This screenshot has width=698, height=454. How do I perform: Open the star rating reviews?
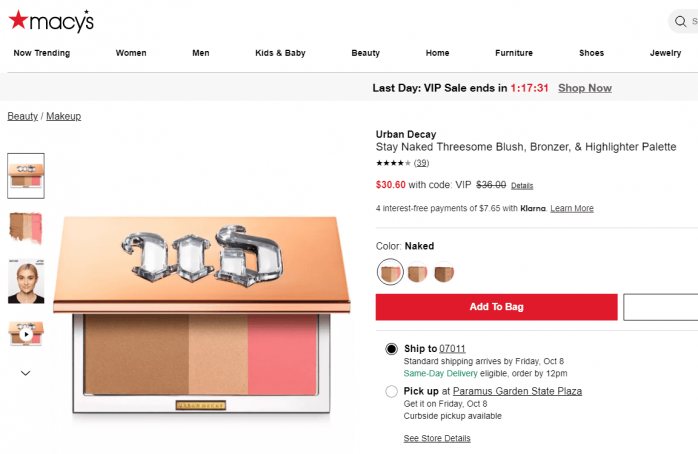402,163
